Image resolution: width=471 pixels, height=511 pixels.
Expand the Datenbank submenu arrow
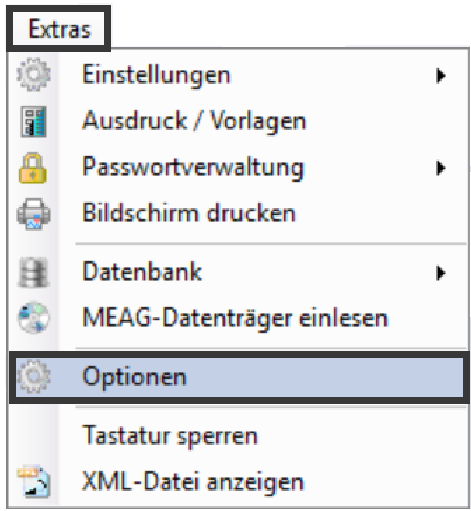click(441, 273)
